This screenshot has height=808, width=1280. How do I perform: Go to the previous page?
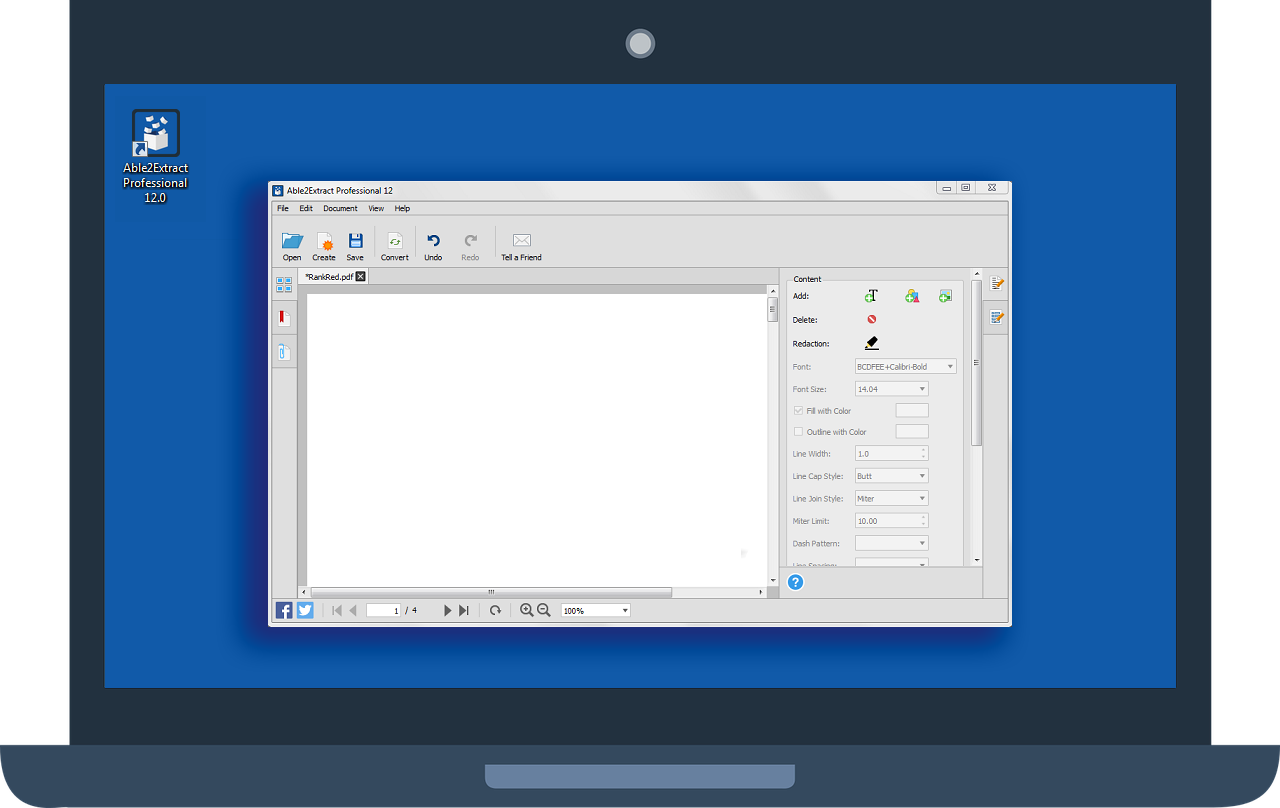353,610
